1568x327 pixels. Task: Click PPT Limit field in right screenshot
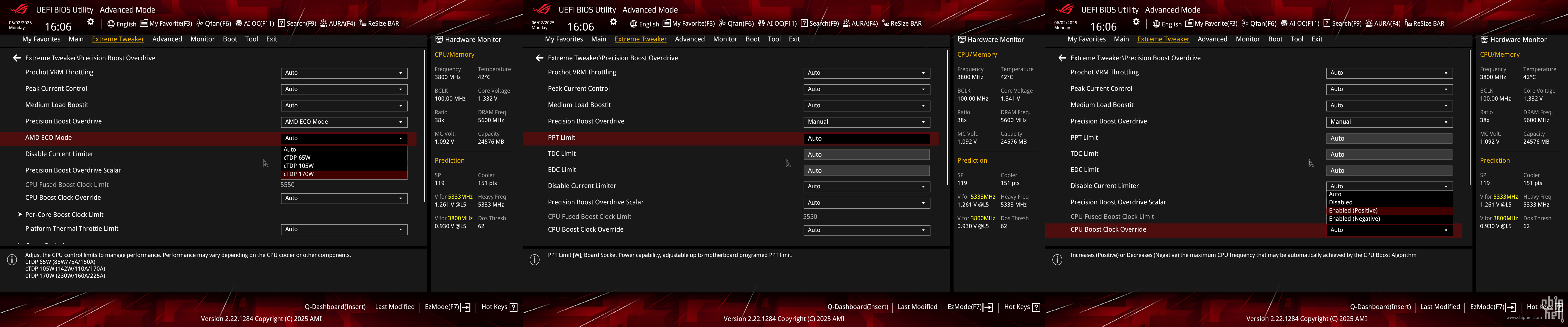(x=1390, y=138)
